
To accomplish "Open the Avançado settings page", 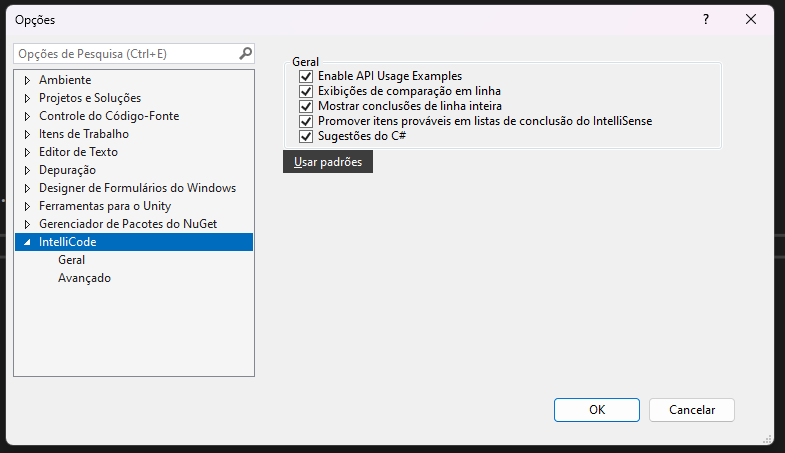I will (x=84, y=278).
